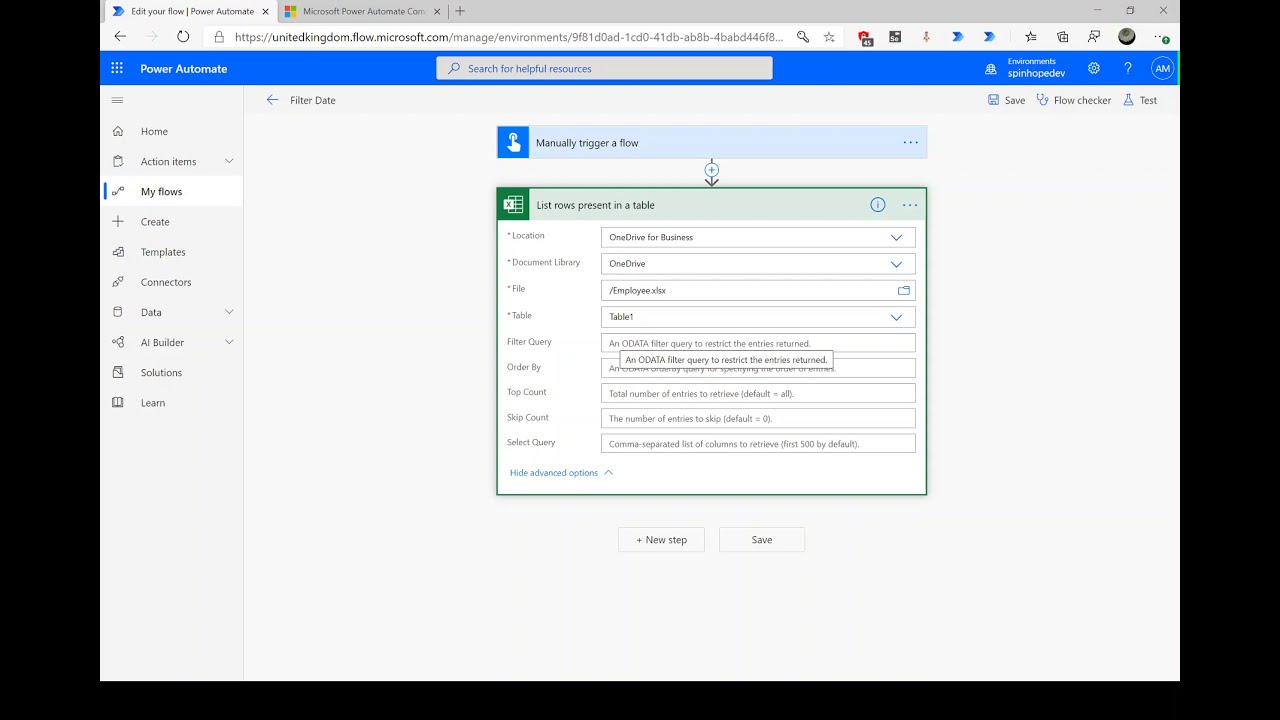Screen dimensions: 1280x720
Task: Open the Help question mark icon
Action: pos(1128,68)
